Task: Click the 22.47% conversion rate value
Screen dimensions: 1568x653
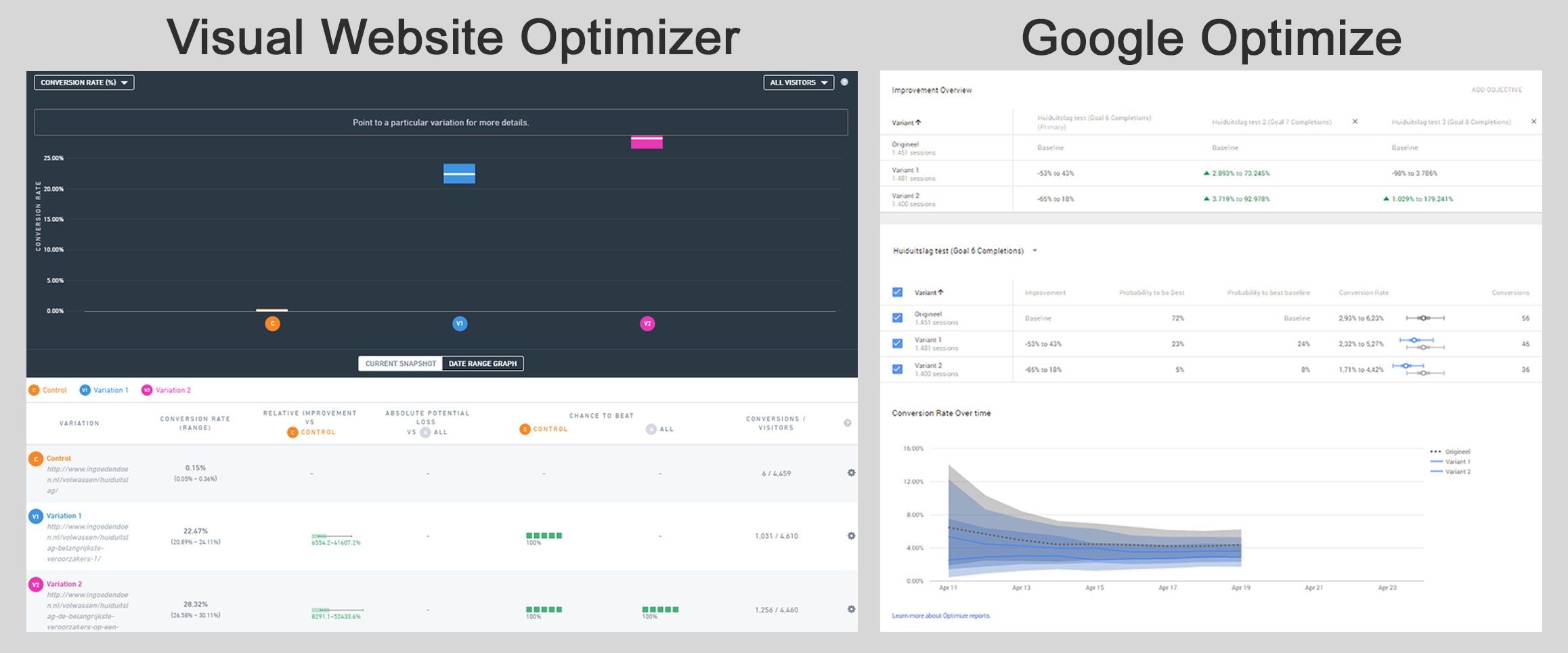Action: click(196, 531)
